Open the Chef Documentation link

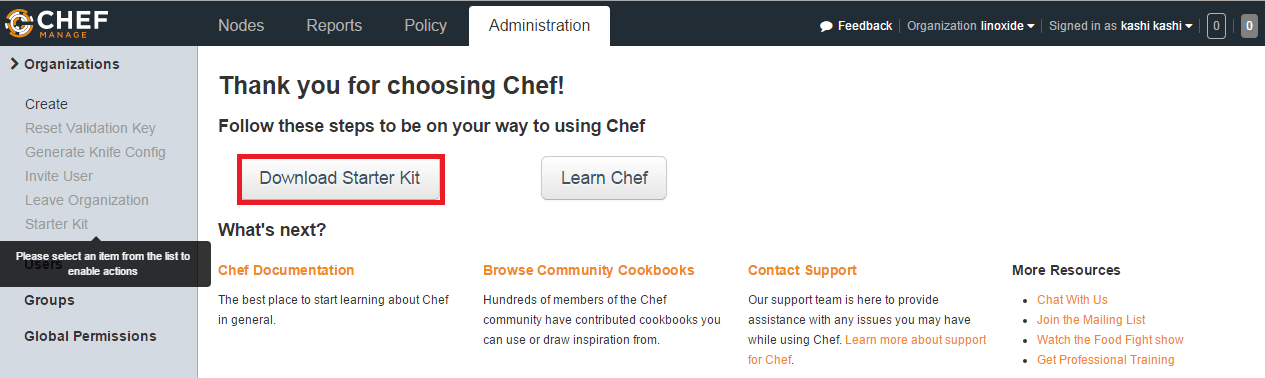286,270
